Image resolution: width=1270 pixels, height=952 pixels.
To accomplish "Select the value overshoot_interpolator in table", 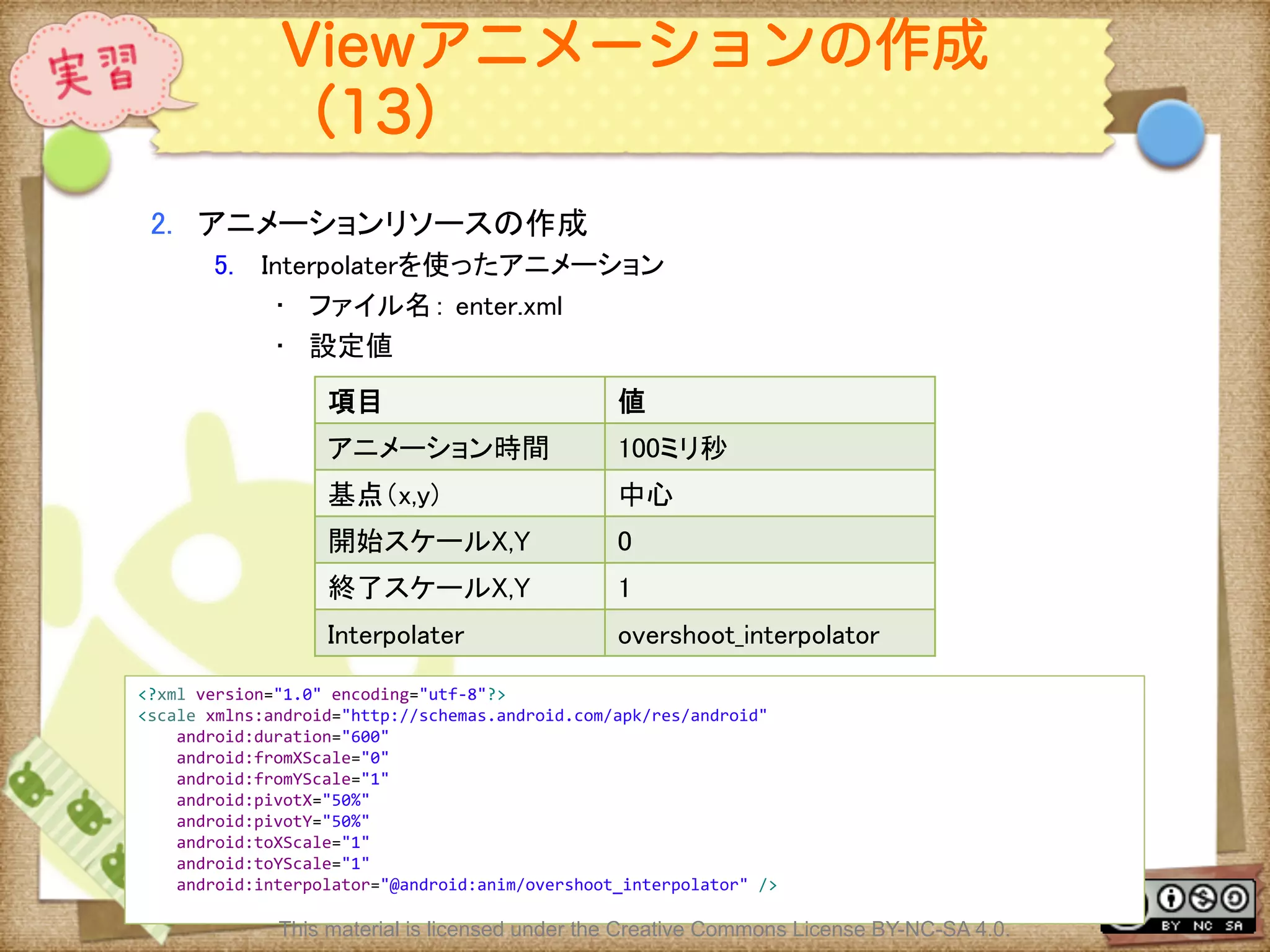I will (x=770, y=633).
